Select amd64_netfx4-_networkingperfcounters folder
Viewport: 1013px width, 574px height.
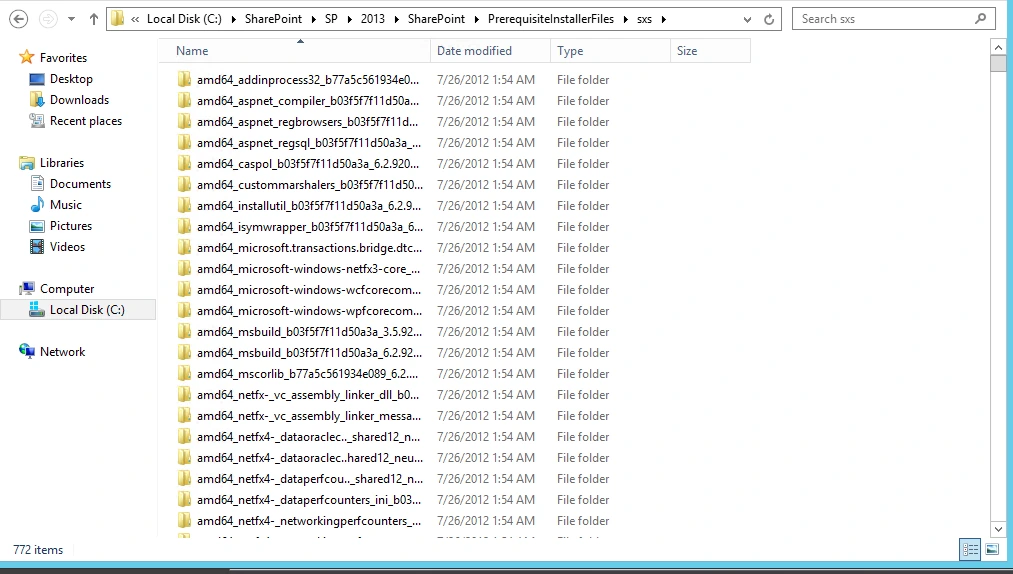[x=309, y=520]
